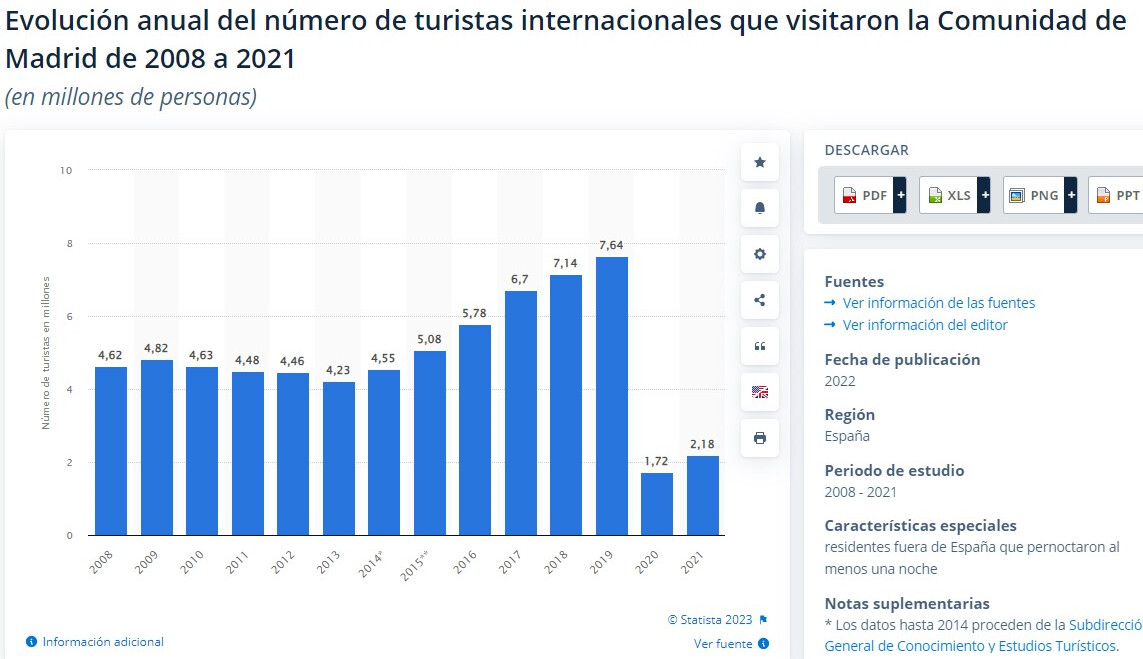Click the © Statista 2023 link

point(710,620)
